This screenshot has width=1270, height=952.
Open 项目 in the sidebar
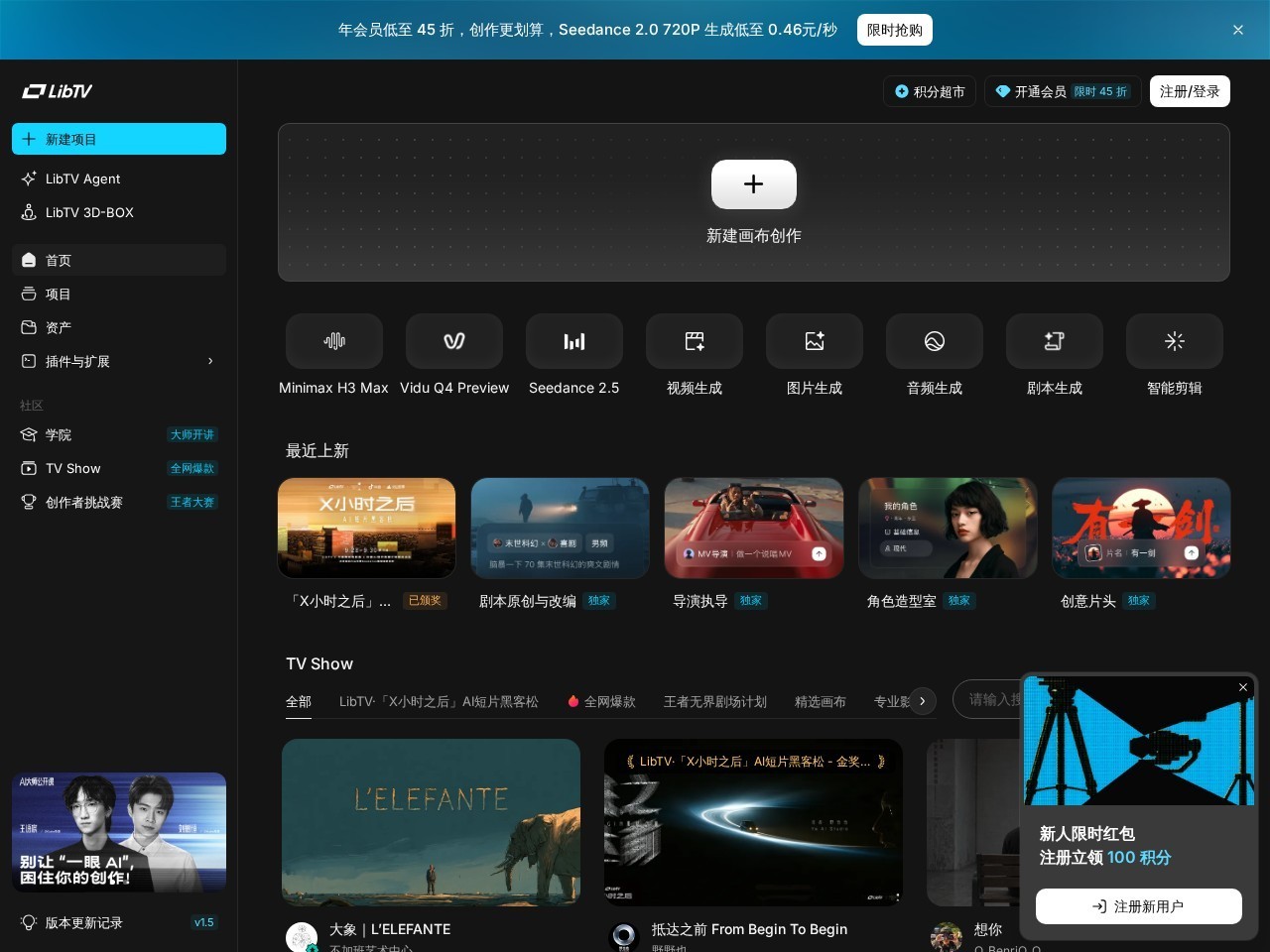(x=119, y=294)
